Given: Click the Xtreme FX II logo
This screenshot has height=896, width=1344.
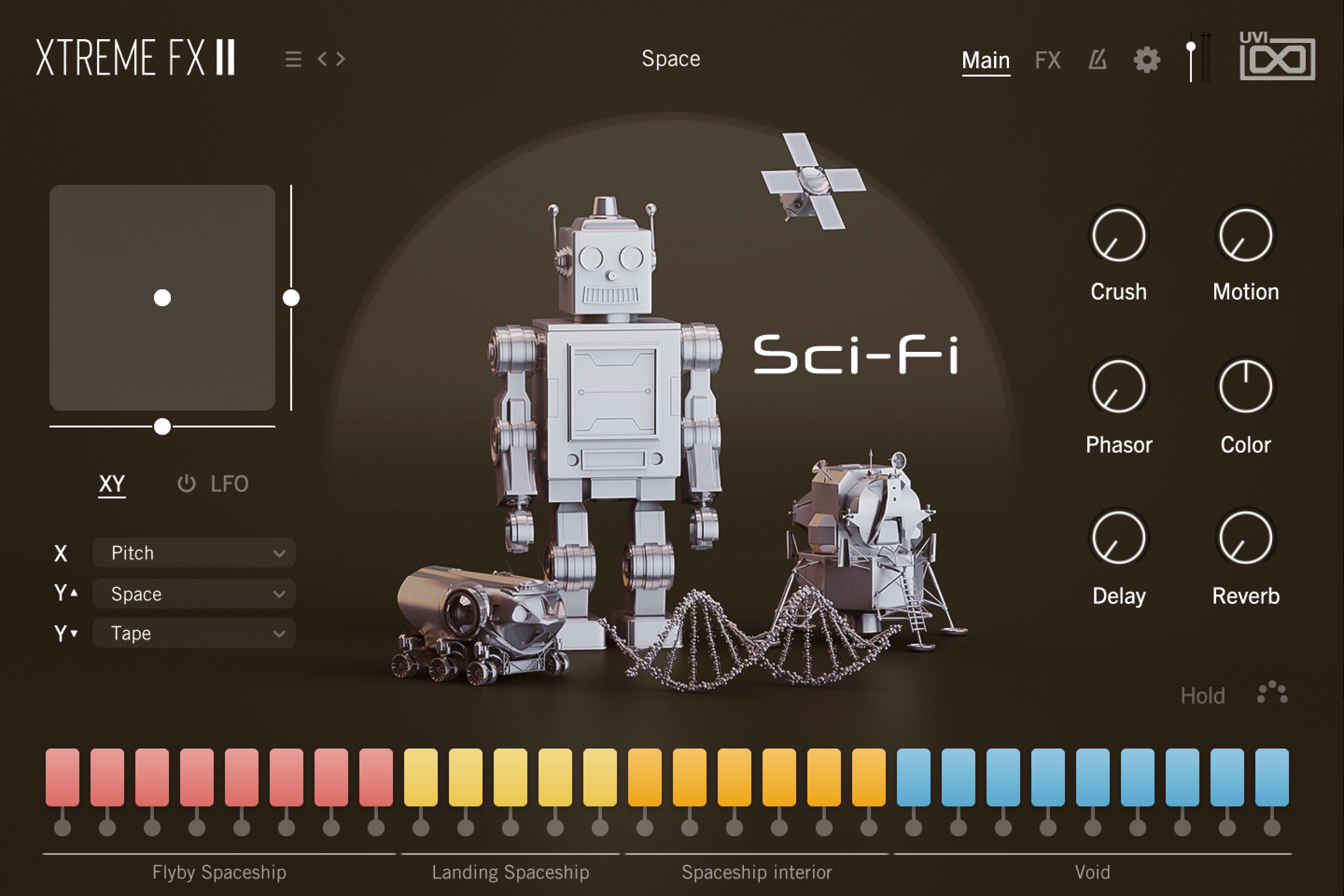Looking at the screenshot, I should click(135, 57).
